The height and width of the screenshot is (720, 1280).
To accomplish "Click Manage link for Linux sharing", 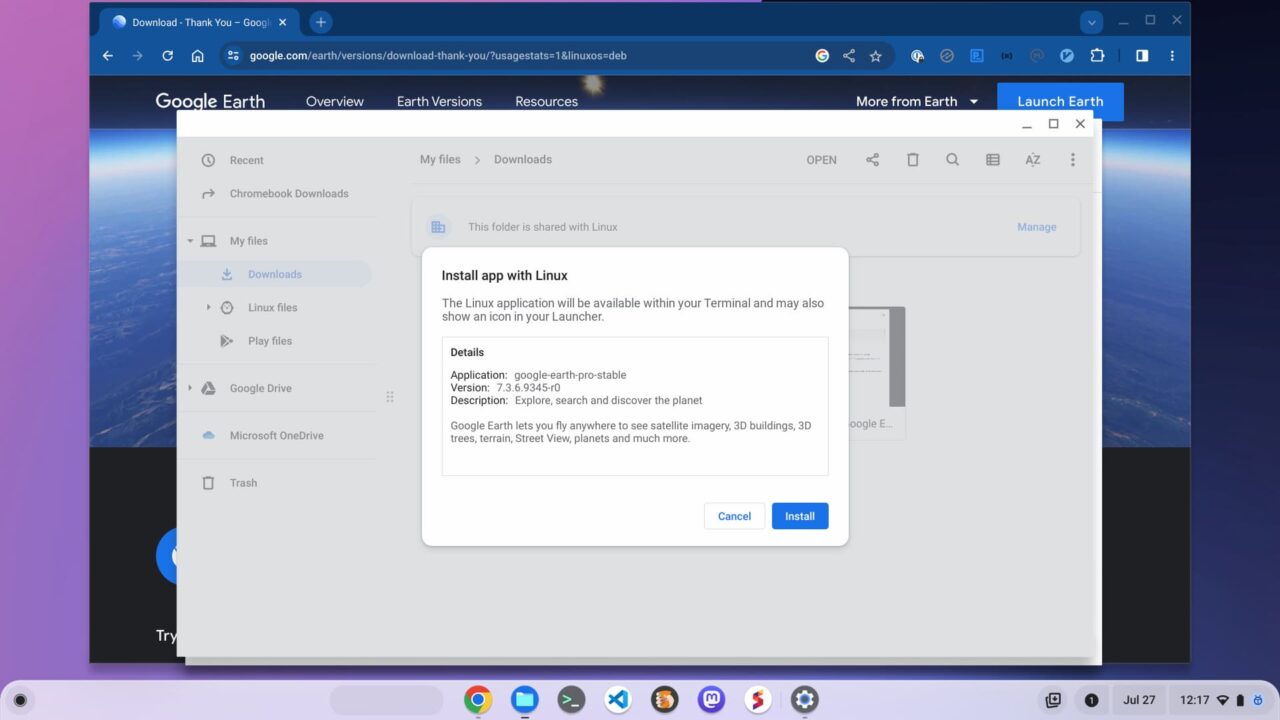I will [1036, 227].
